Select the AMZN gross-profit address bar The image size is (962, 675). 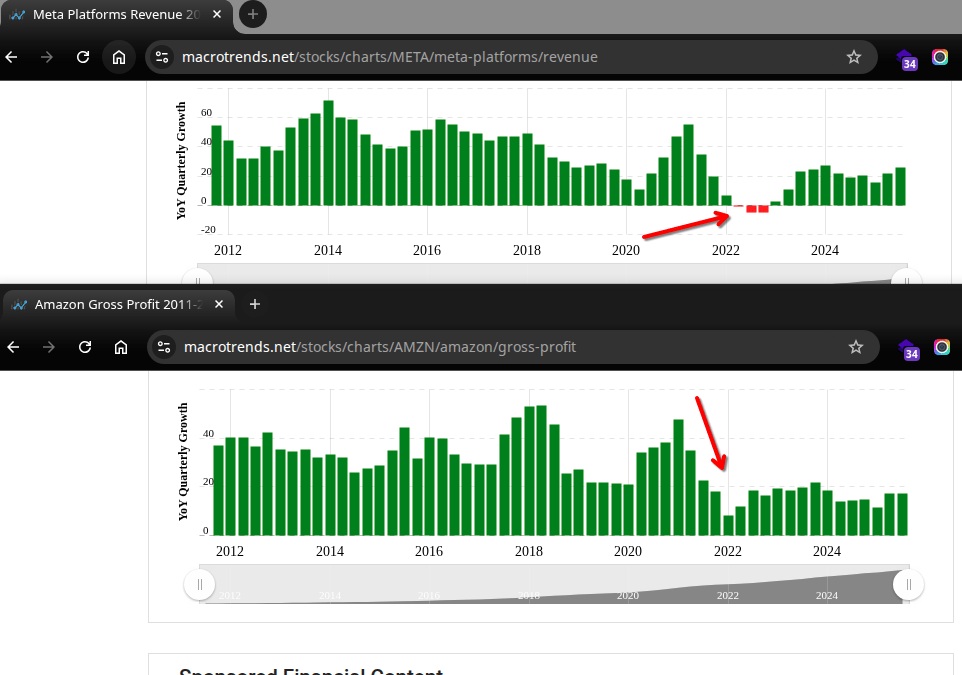tap(513, 347)
